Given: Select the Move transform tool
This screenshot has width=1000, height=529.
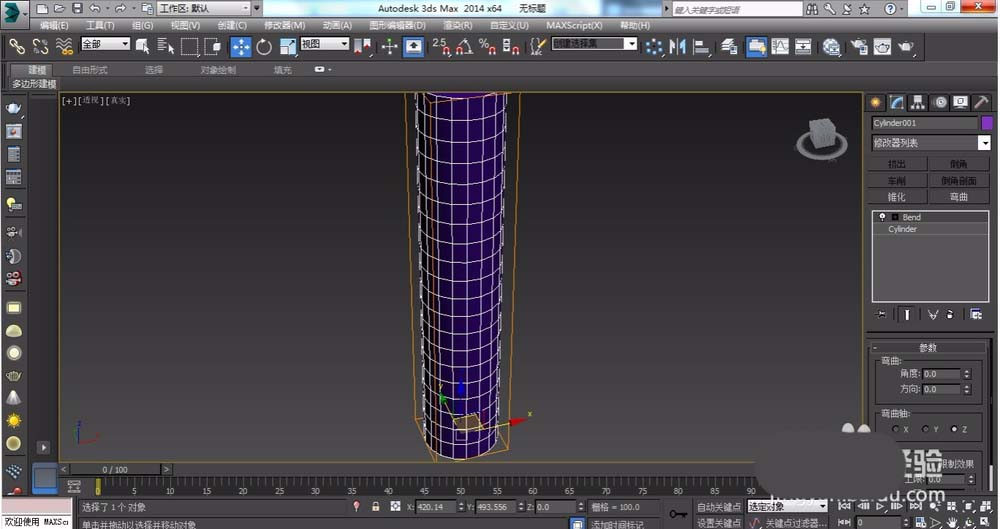Looking at the screenshot, I should tap(241, 46).
